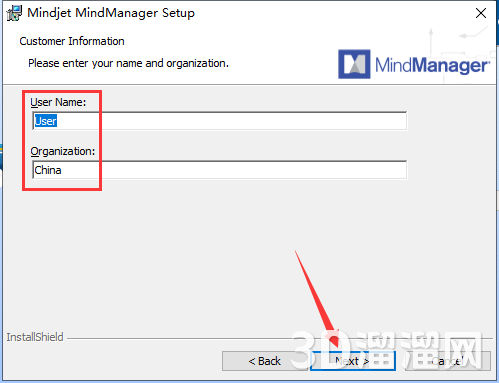This screenshot has width=499, height=383.
Task: Click the 'Mindjet MindManager Setup' title text
Action: tap(111, 13)
